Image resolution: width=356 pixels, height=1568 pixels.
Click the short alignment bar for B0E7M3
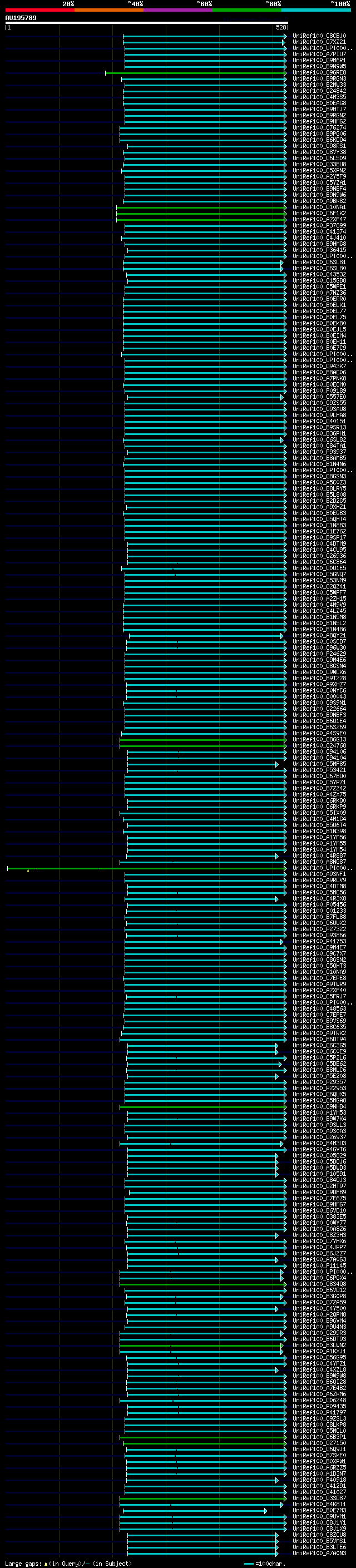click(195, 1511)
